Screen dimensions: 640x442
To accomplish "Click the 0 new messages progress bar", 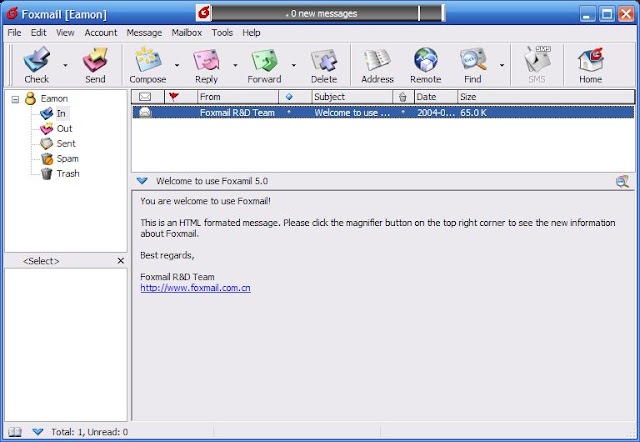I will (327, 13).
